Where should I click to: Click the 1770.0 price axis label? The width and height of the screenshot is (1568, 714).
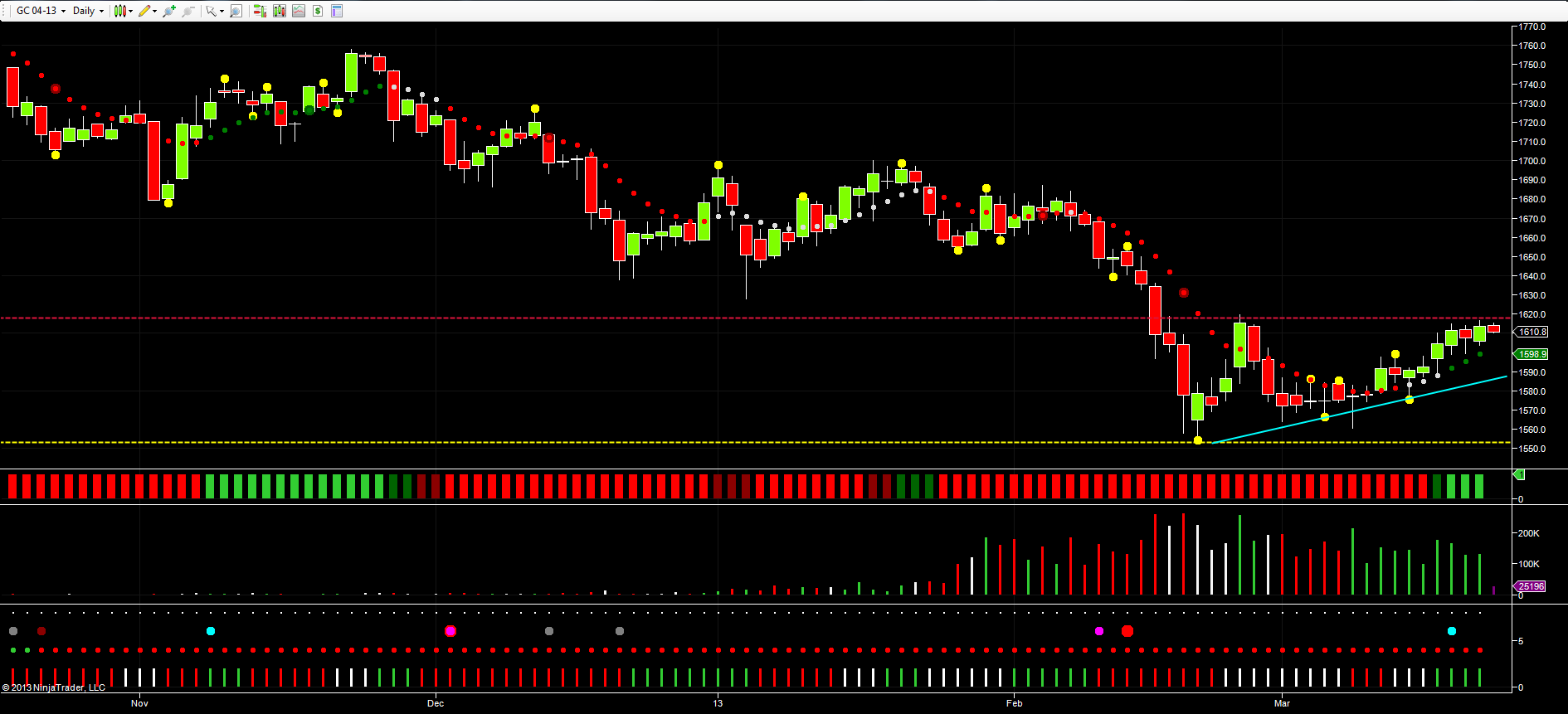tap(1531, 27)
